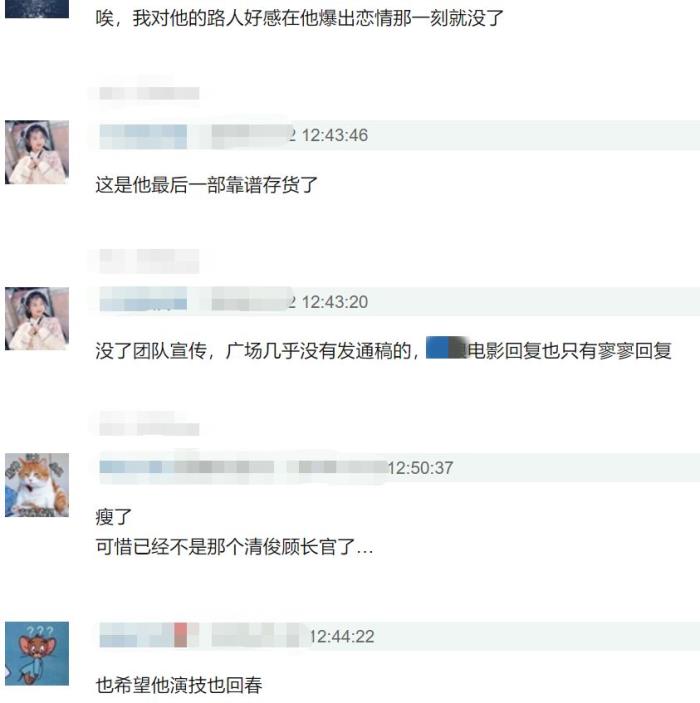Open the profile of the girl avatar at 12:43:46
The image size is (700, 703).
click(x=37, y=152)
